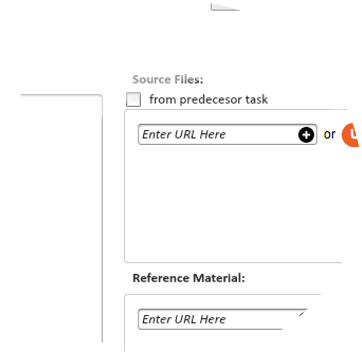Click the black plus icon to add URL
362x362 pixels.
[x=306, y=135]
